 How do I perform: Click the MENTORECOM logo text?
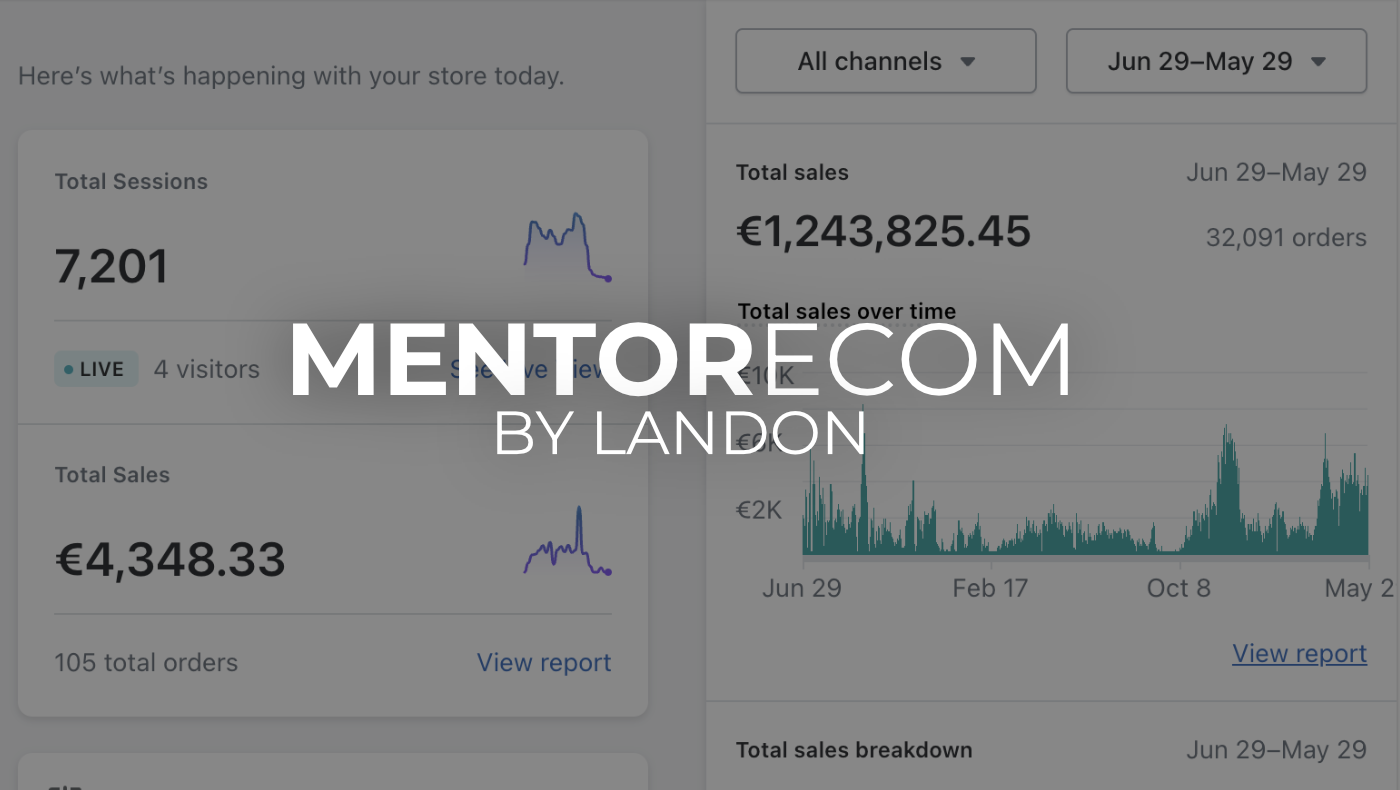tap(680, 362)
